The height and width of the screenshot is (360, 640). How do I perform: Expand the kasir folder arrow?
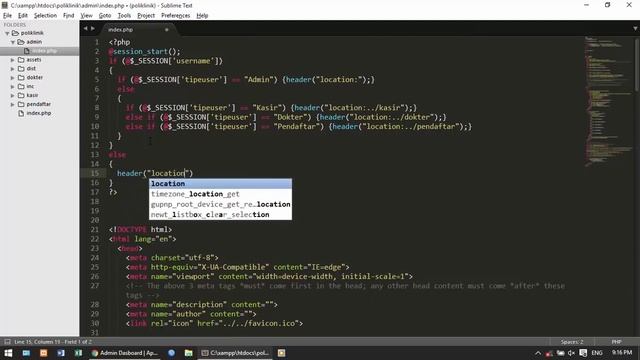pyautogui.click(x=13, y=96)
